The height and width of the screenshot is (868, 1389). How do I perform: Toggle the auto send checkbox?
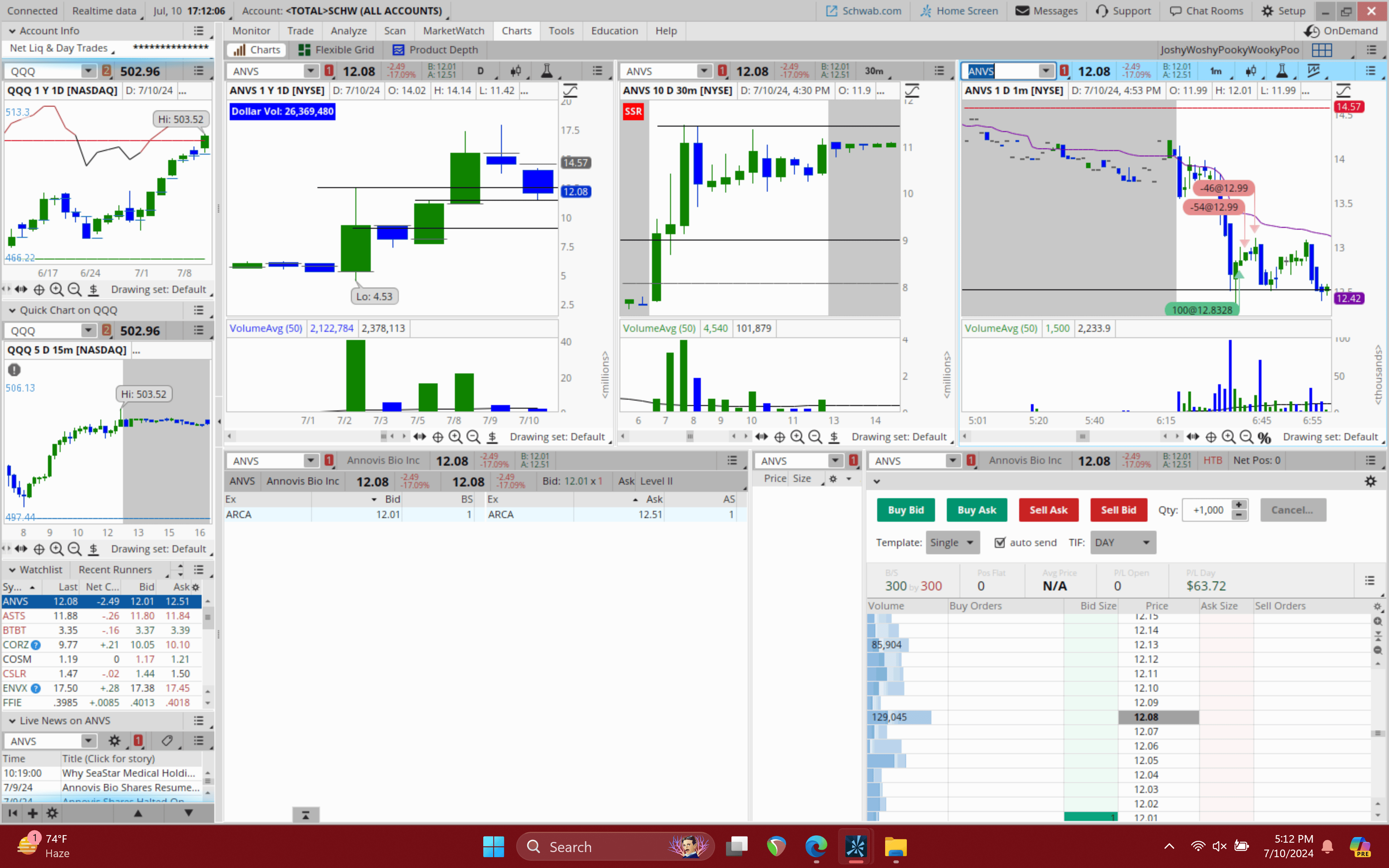pyautogui.click(x=1000, y=542)
